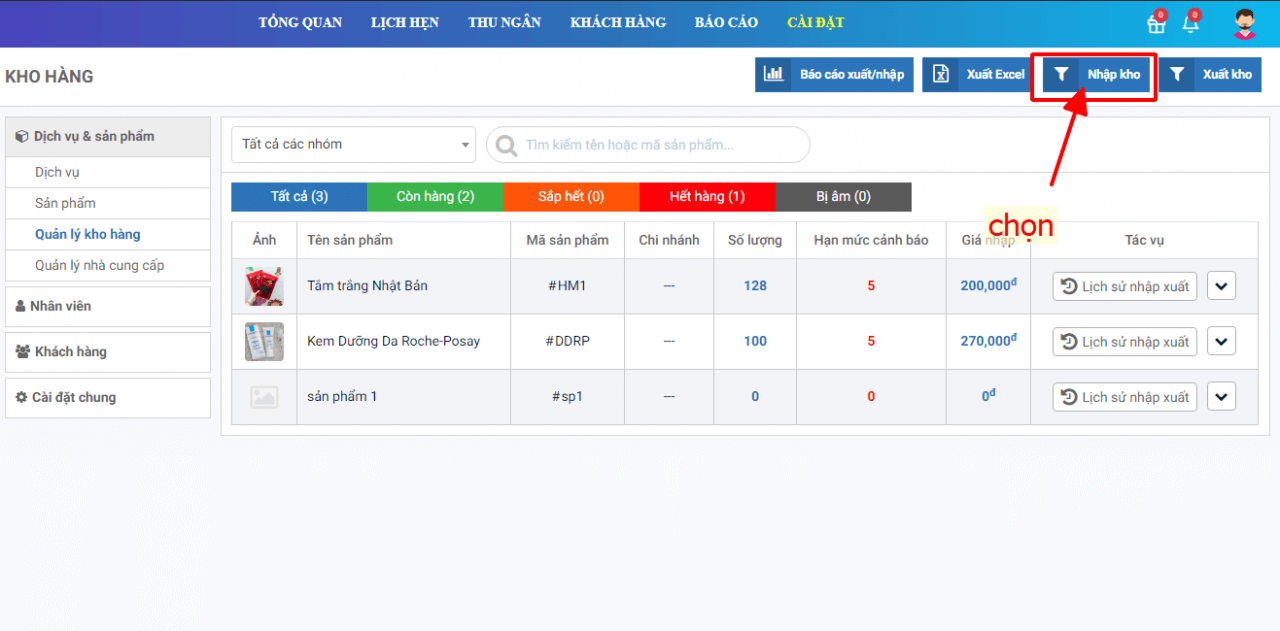The height and width of the screenshot is (631, 1280).
Task: Click the search magnifier icon
Action: (507, 145)
